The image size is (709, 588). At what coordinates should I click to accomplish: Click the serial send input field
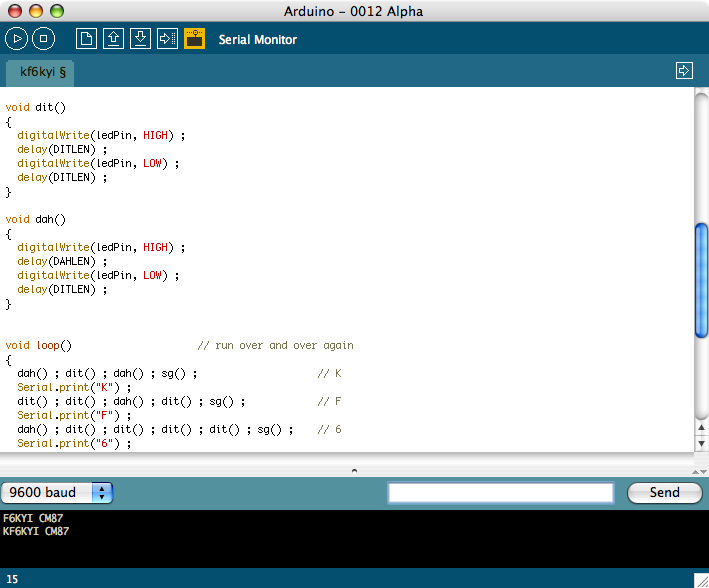point(501,493)
